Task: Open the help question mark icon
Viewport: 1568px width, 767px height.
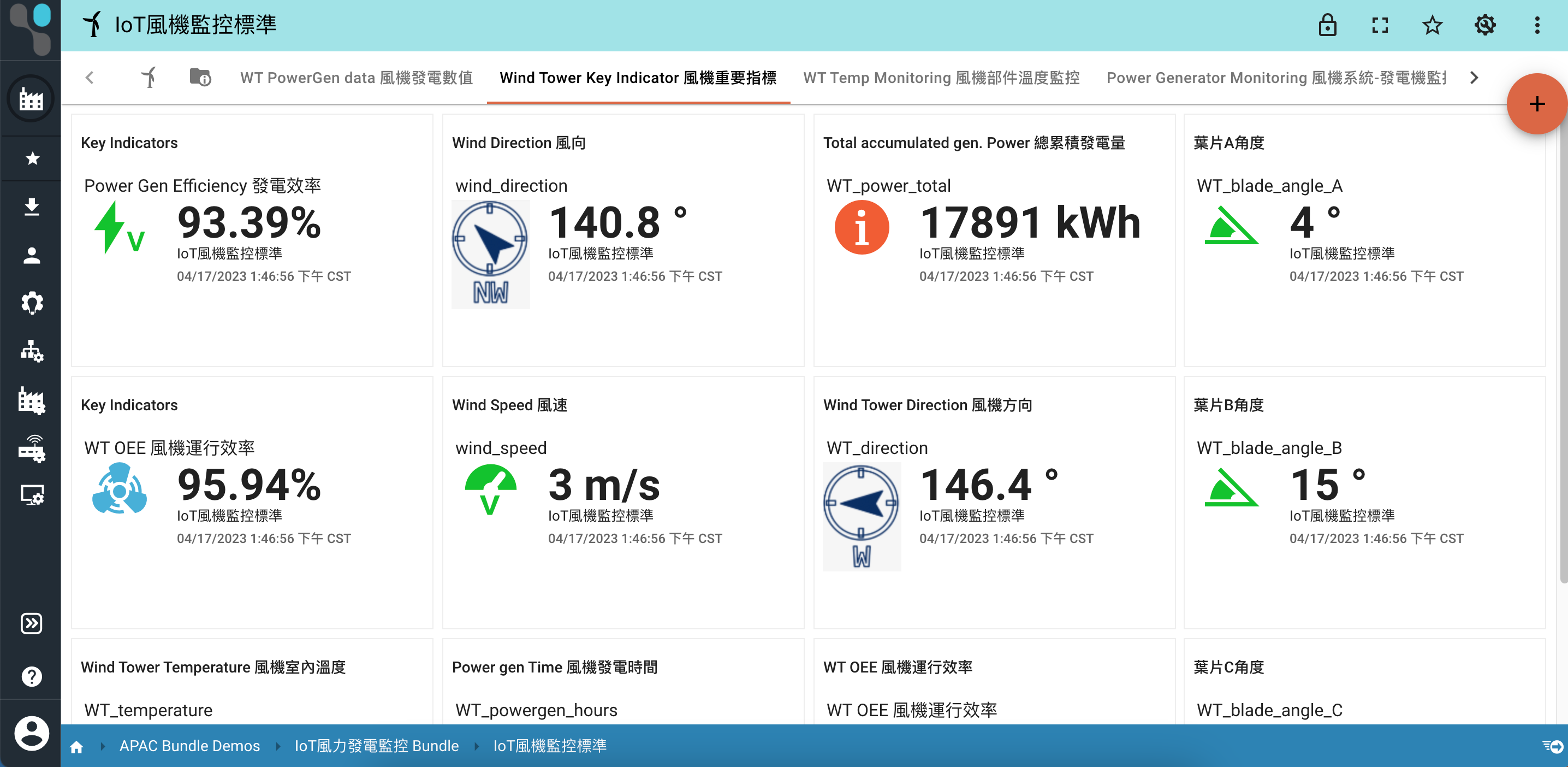Action: pos(32,676)
